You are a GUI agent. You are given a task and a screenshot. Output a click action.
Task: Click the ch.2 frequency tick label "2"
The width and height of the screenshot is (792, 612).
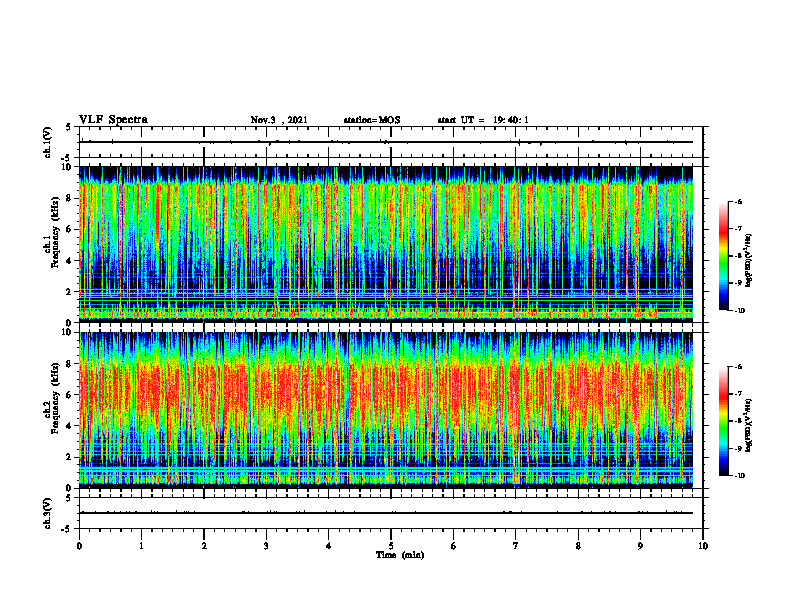coord(69,457)
